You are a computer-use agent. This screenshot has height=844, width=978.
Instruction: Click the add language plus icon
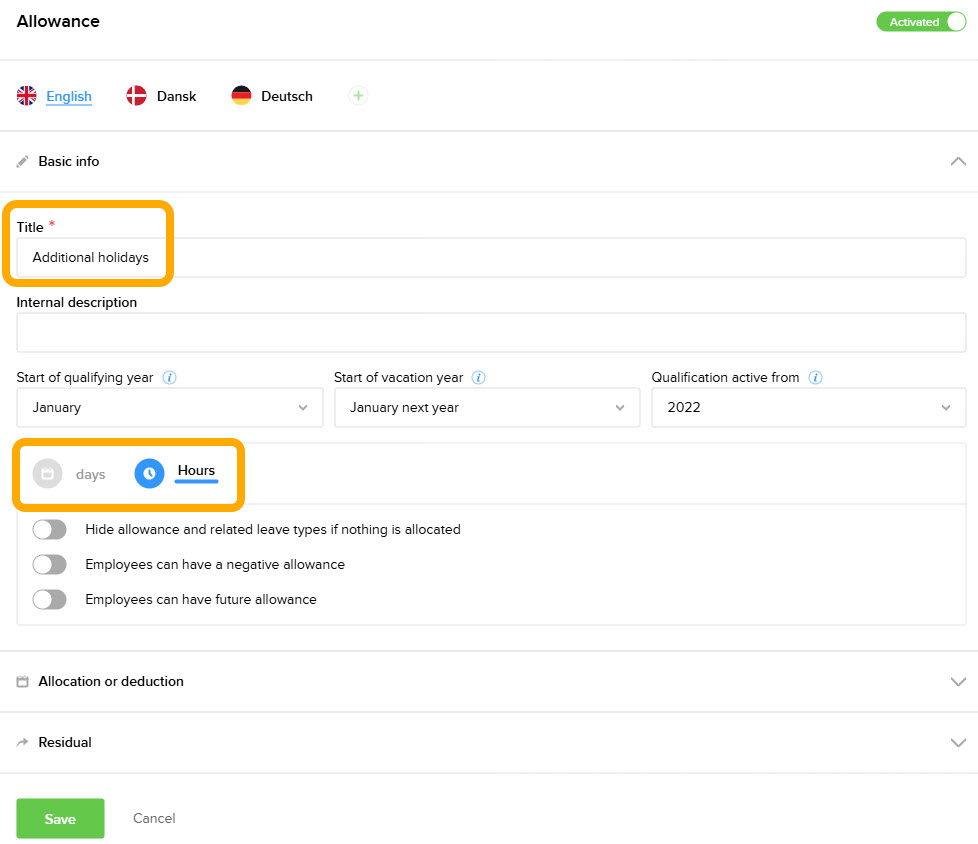[358, 96]
